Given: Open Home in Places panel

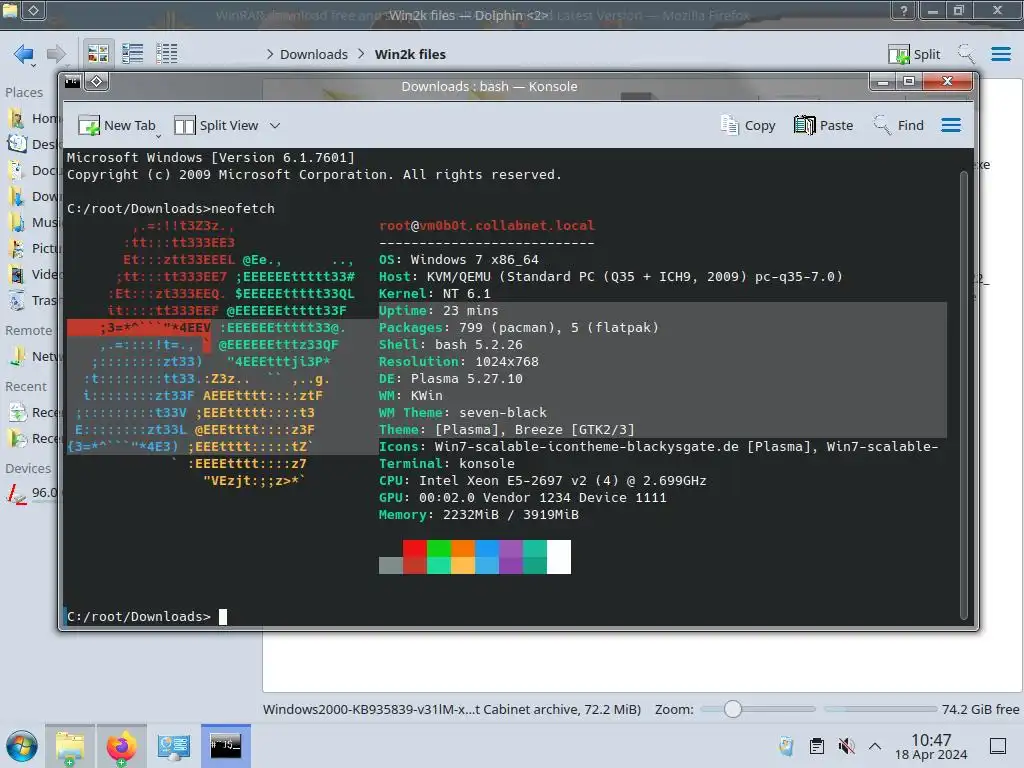Looking at the screenshot, I should [33, 118].
